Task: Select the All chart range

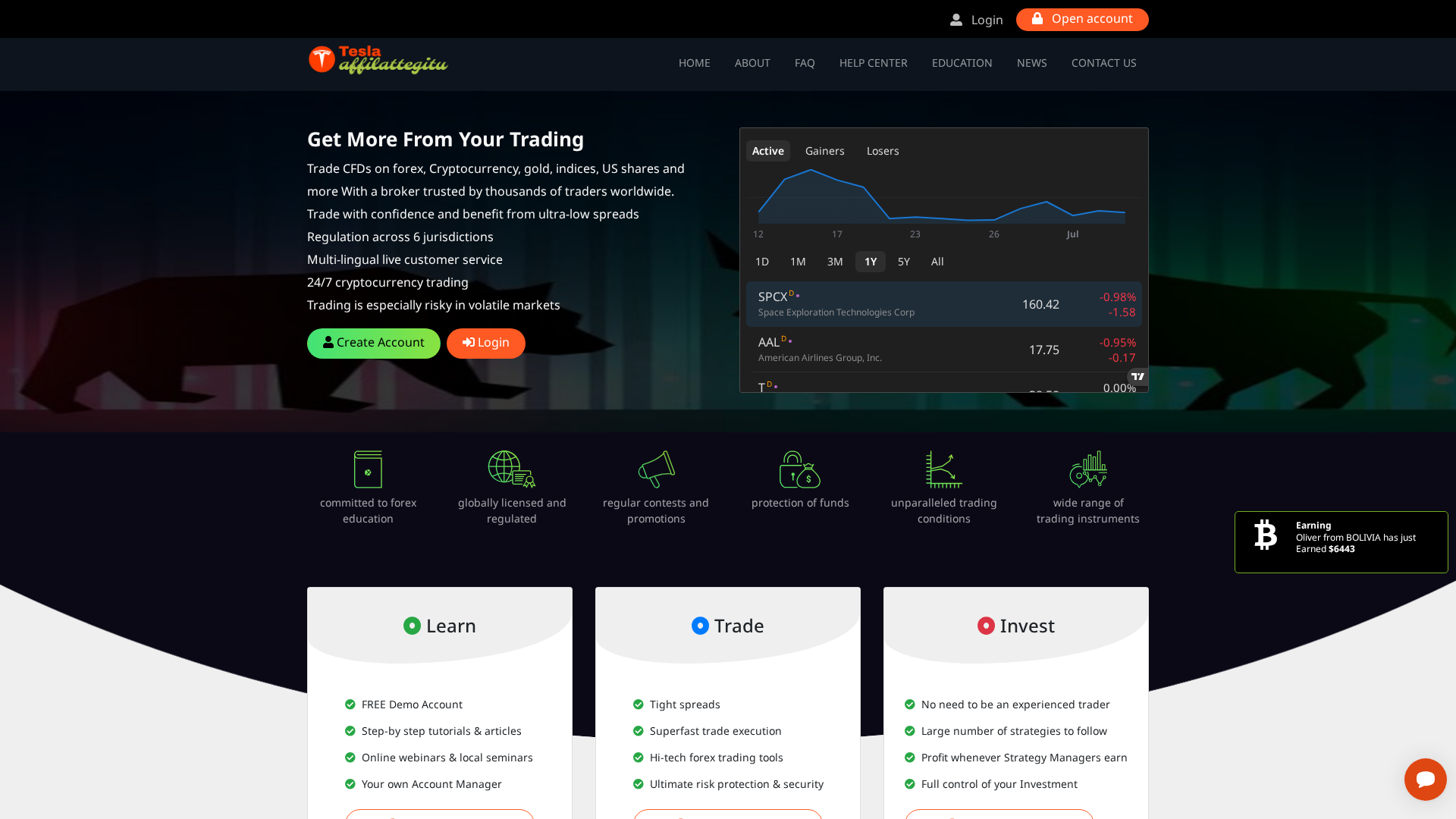Action: tap(937, 262)
